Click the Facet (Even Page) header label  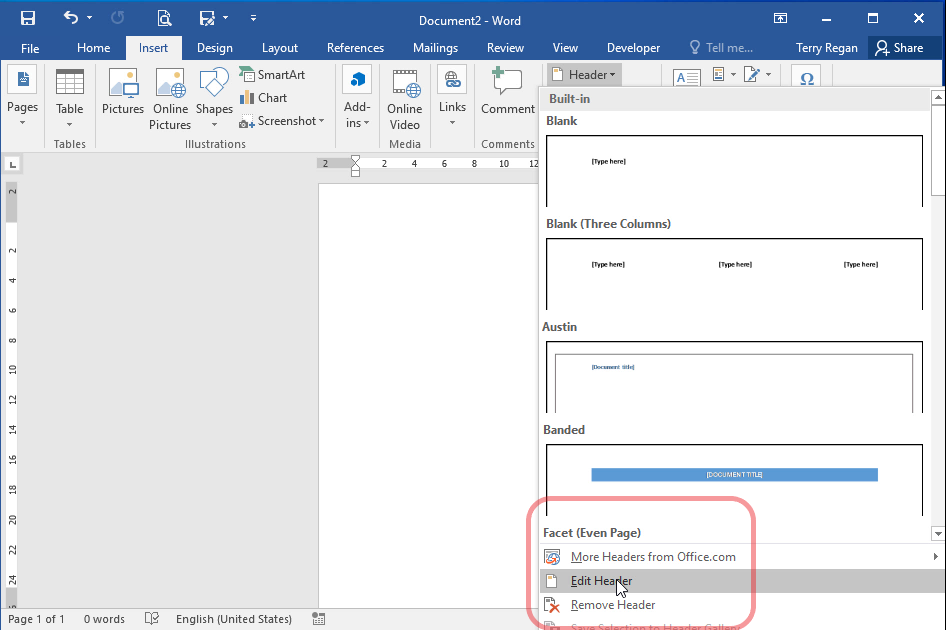[592, 533]
